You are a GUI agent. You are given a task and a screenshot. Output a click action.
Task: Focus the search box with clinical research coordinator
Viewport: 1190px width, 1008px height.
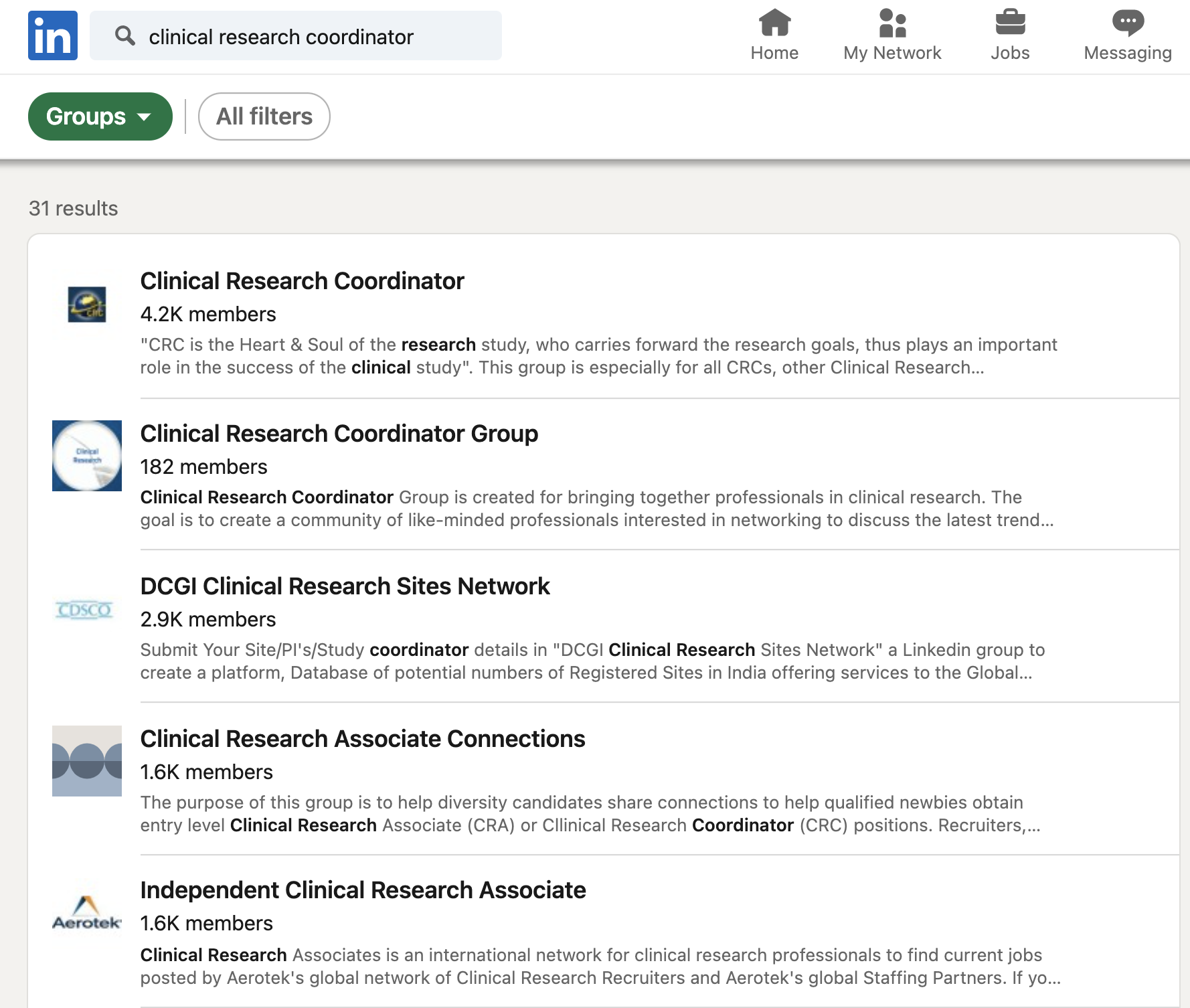coord(296,35)
